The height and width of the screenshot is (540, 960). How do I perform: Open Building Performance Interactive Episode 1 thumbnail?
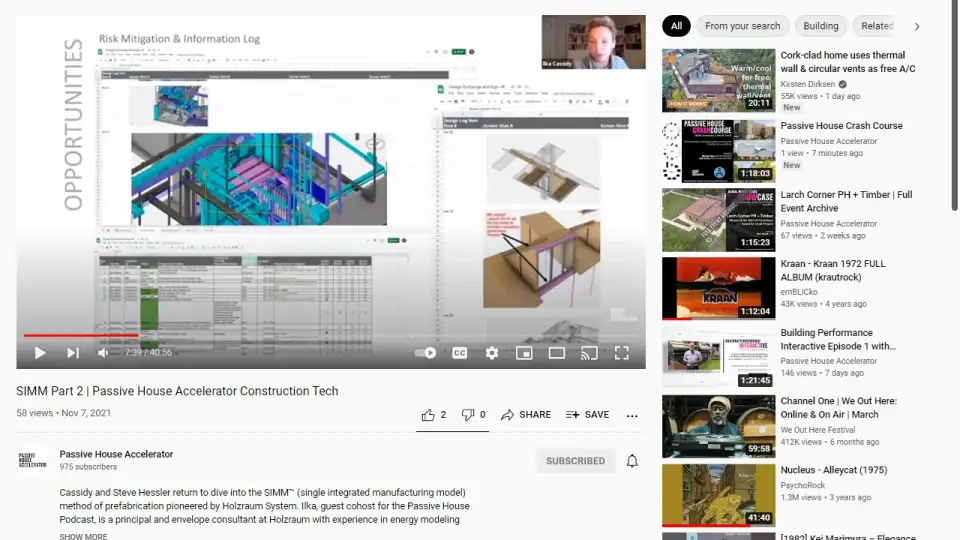[718, 357]
